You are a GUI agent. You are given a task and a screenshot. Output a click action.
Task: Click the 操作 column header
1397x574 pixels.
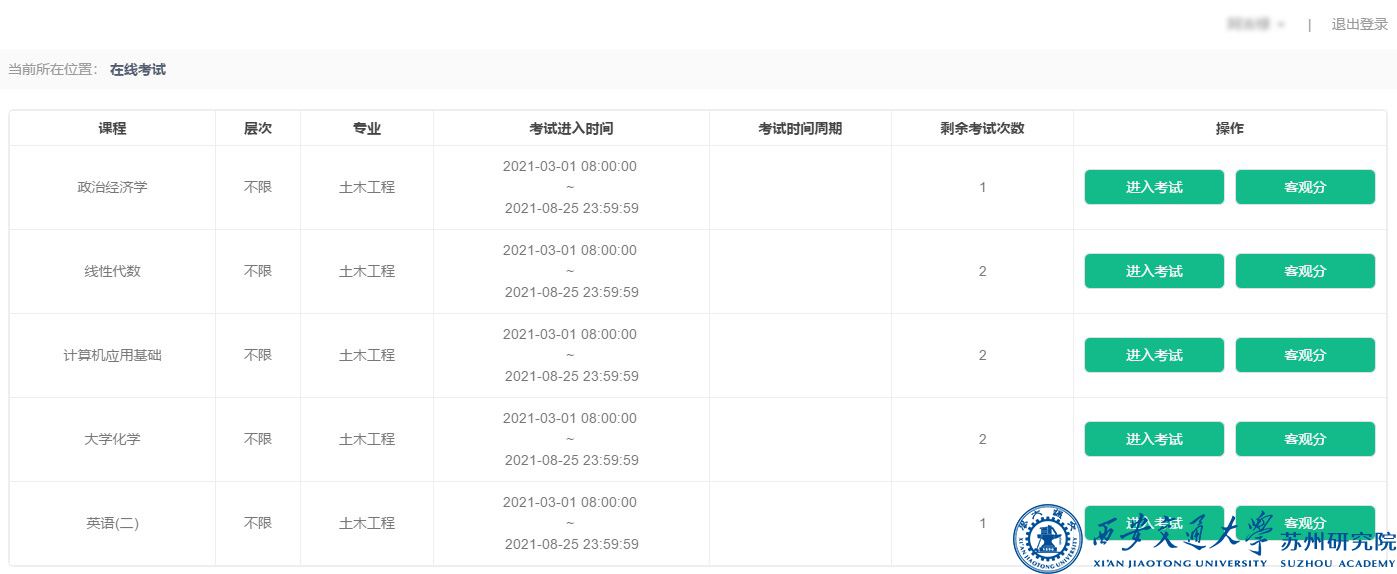[1229, 129]
